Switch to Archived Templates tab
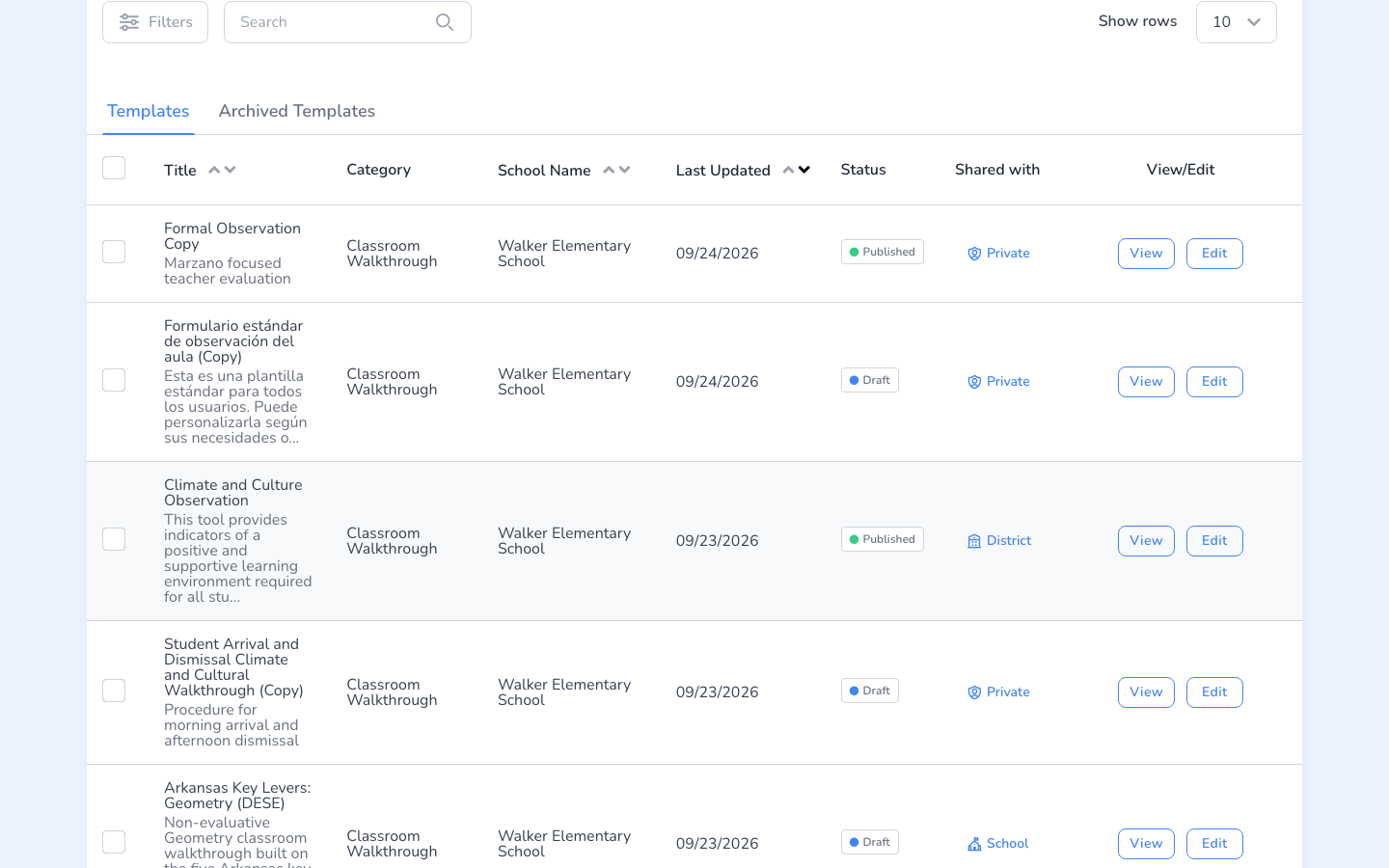The width and height of the screenshot is (1389, 868). click(x=297, y=111)
